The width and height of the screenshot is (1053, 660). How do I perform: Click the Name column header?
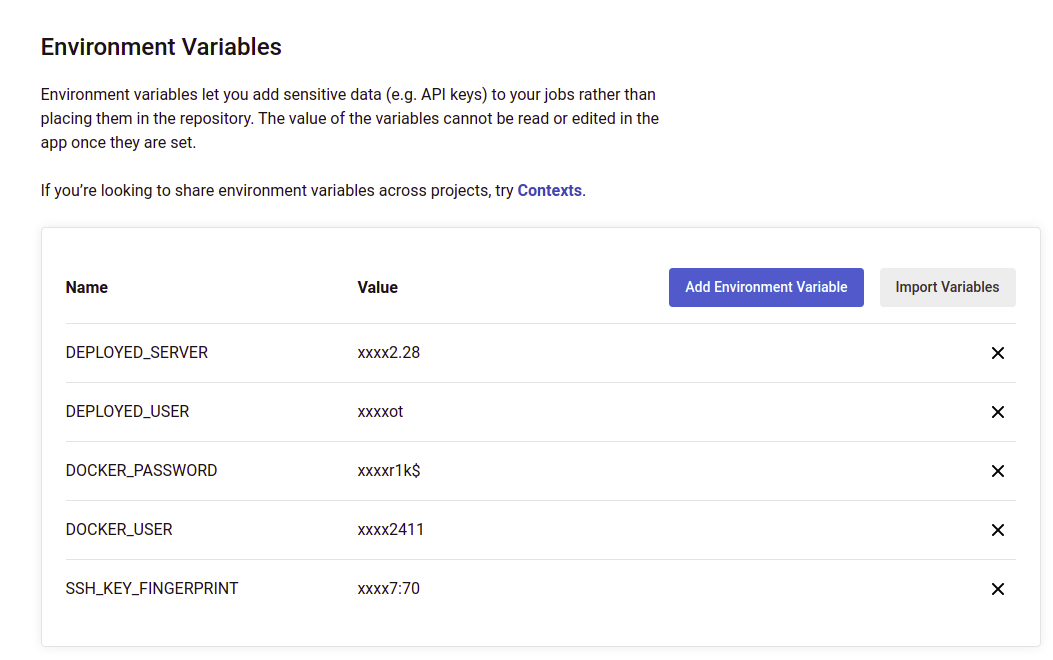pyautogui.click(x=87, y=287)
